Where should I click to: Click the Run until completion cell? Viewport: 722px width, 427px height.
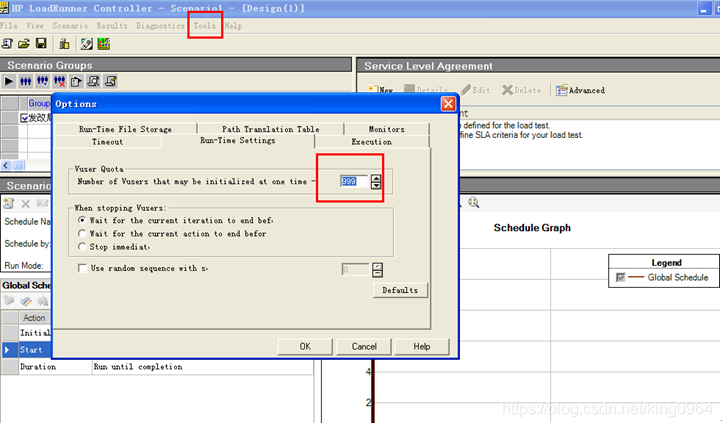[202, 367]
